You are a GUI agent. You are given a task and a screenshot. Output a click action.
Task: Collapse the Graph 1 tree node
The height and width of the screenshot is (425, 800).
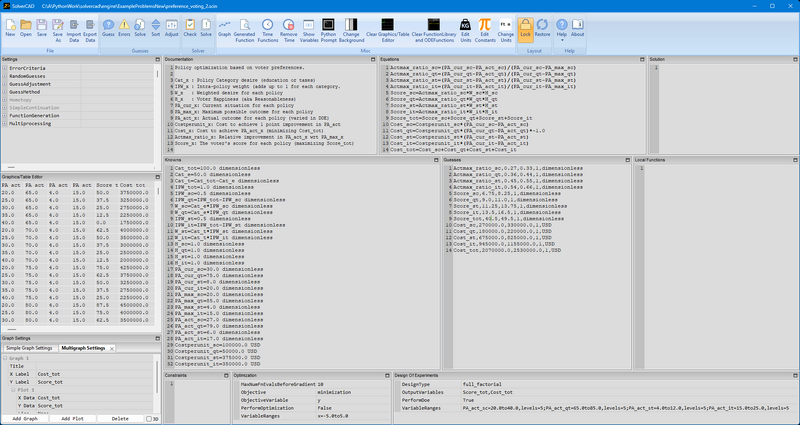coord(5,358)
